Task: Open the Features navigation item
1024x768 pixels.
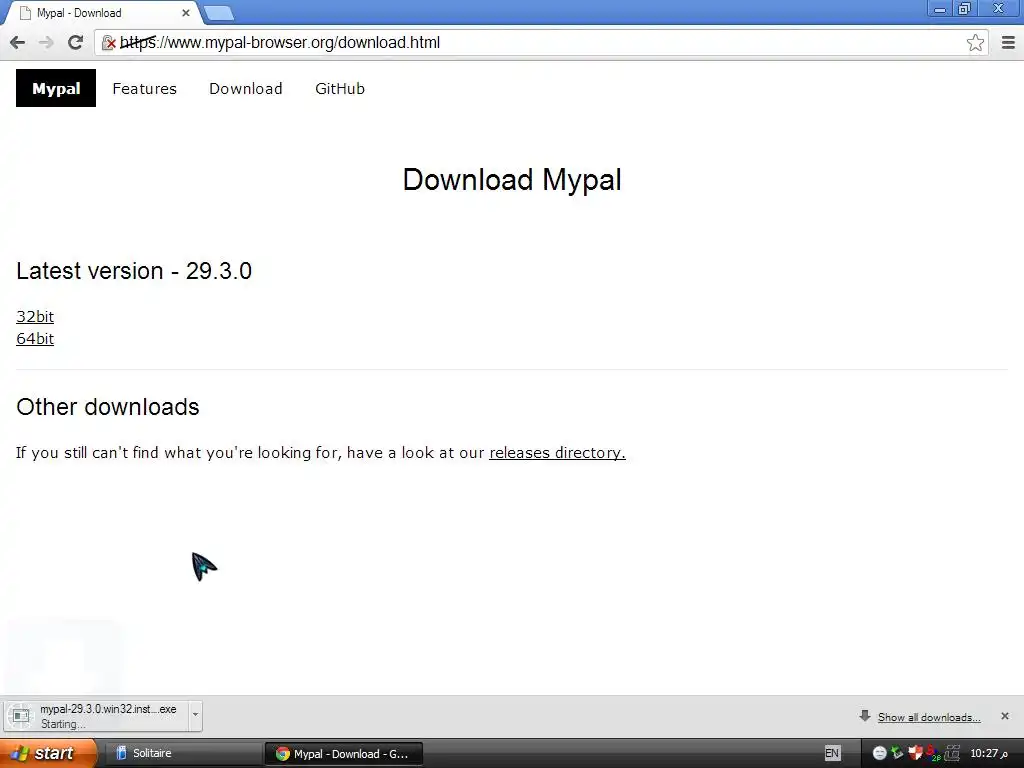Action: point(144,88)
